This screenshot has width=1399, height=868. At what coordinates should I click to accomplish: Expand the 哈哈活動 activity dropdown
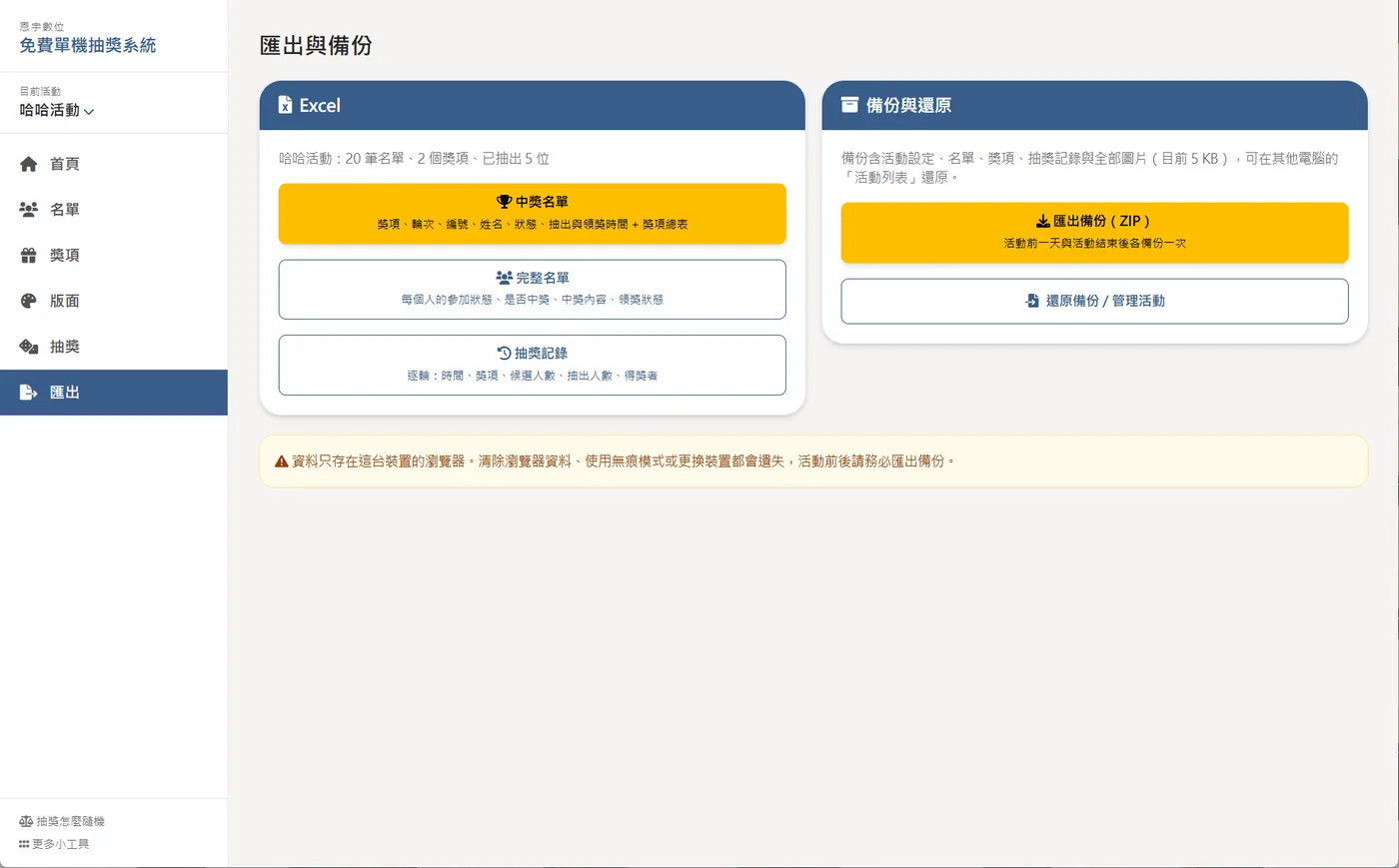pyautogui.click(x=57, y=111)
